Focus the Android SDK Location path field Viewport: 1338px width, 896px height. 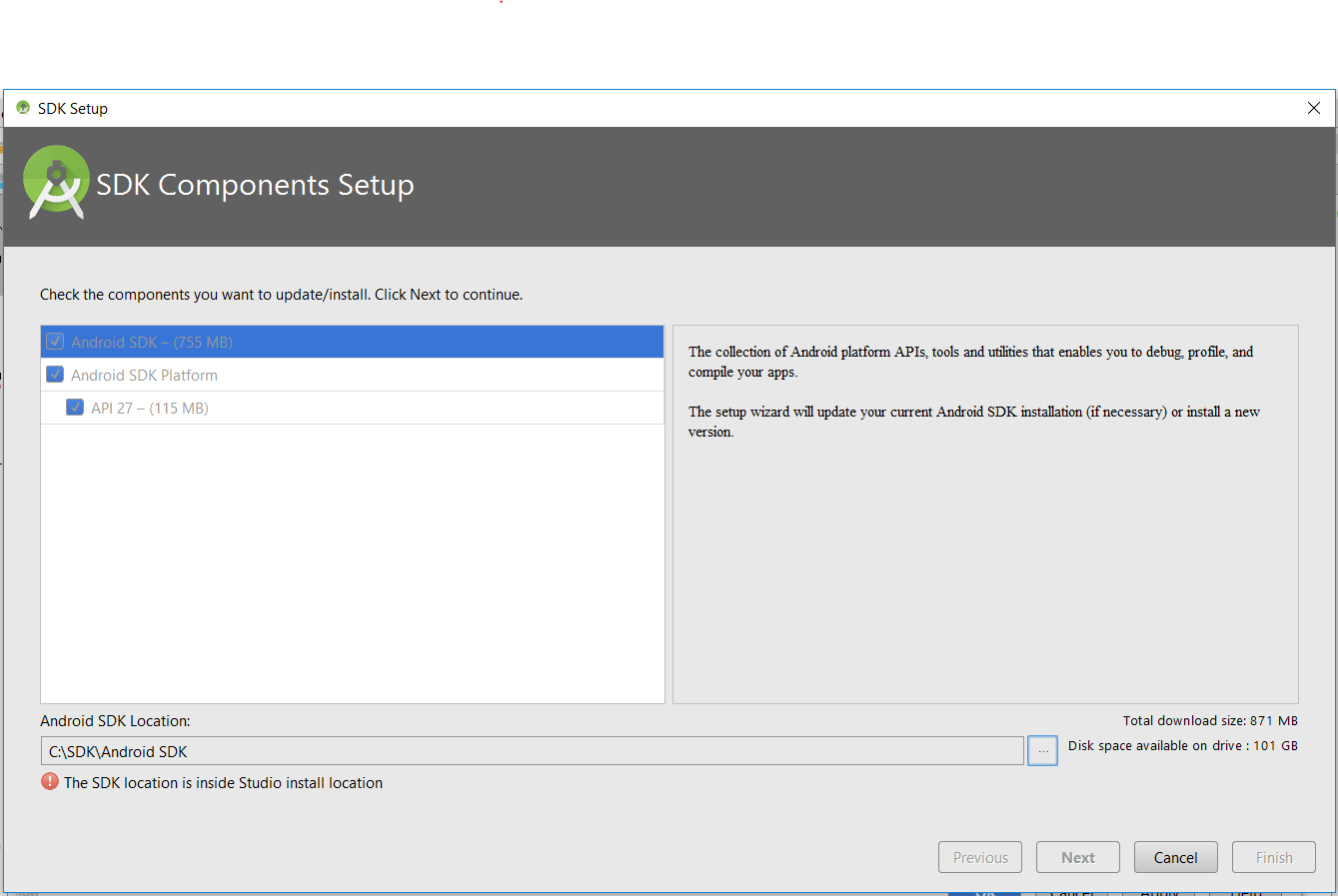pos(532,751)
